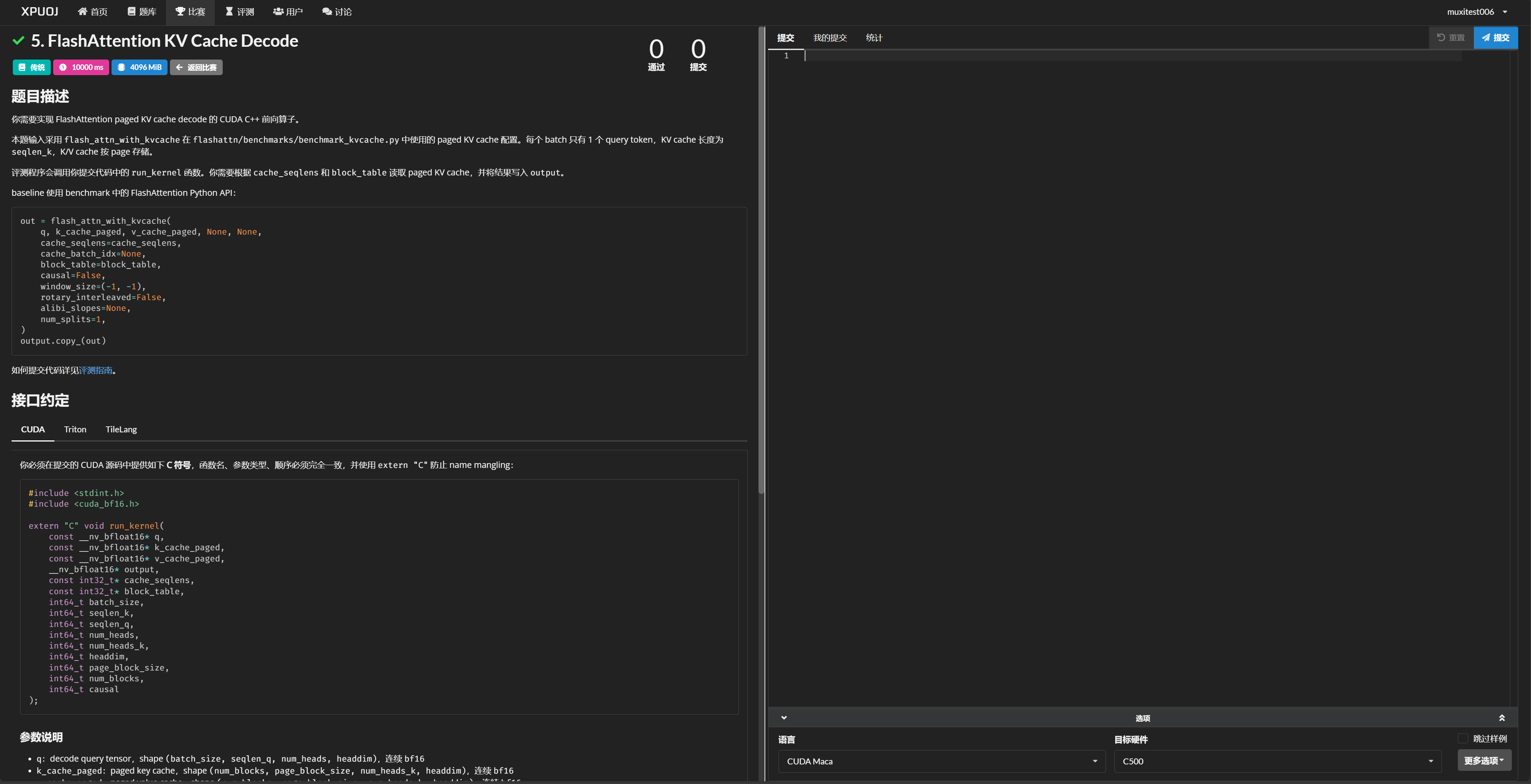Click the code line "int64_t causal"

pos(84,690)
